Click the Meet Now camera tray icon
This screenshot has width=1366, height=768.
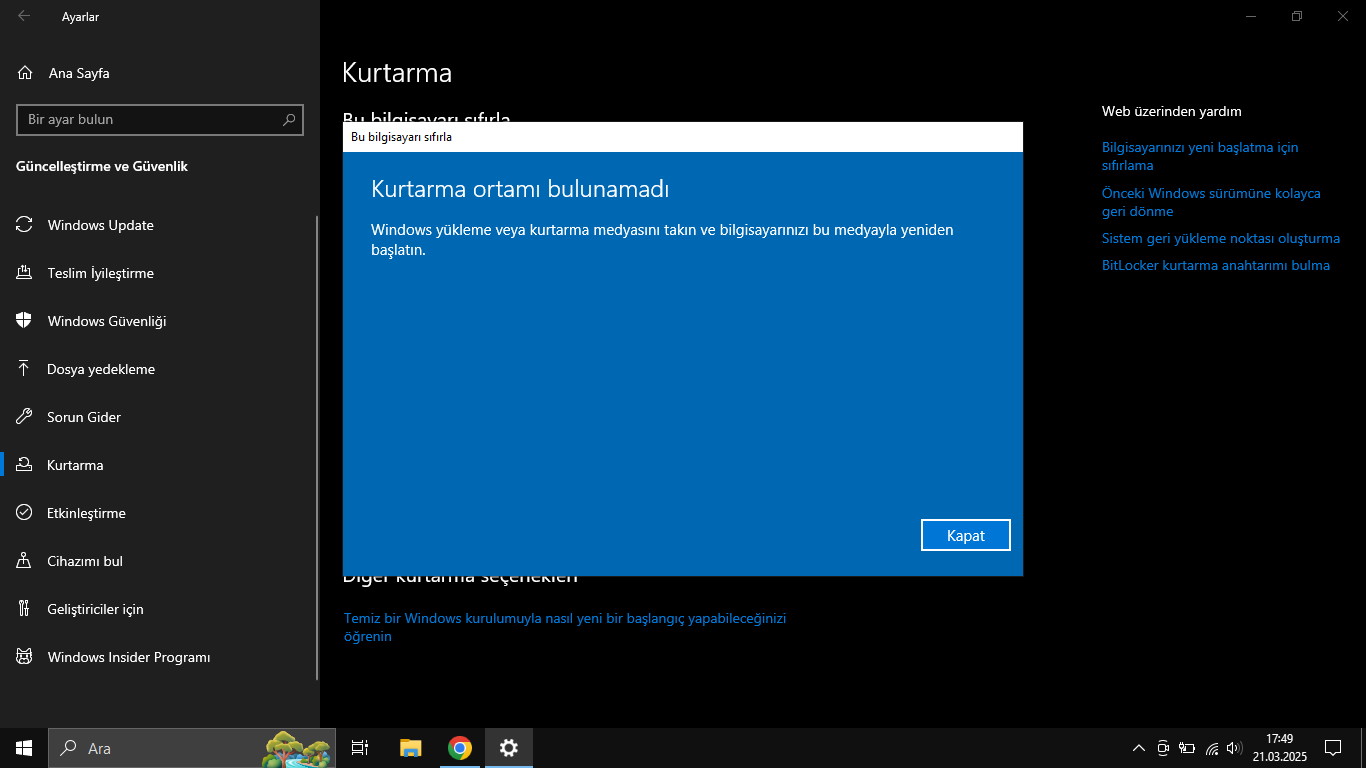pos(1163,748)
